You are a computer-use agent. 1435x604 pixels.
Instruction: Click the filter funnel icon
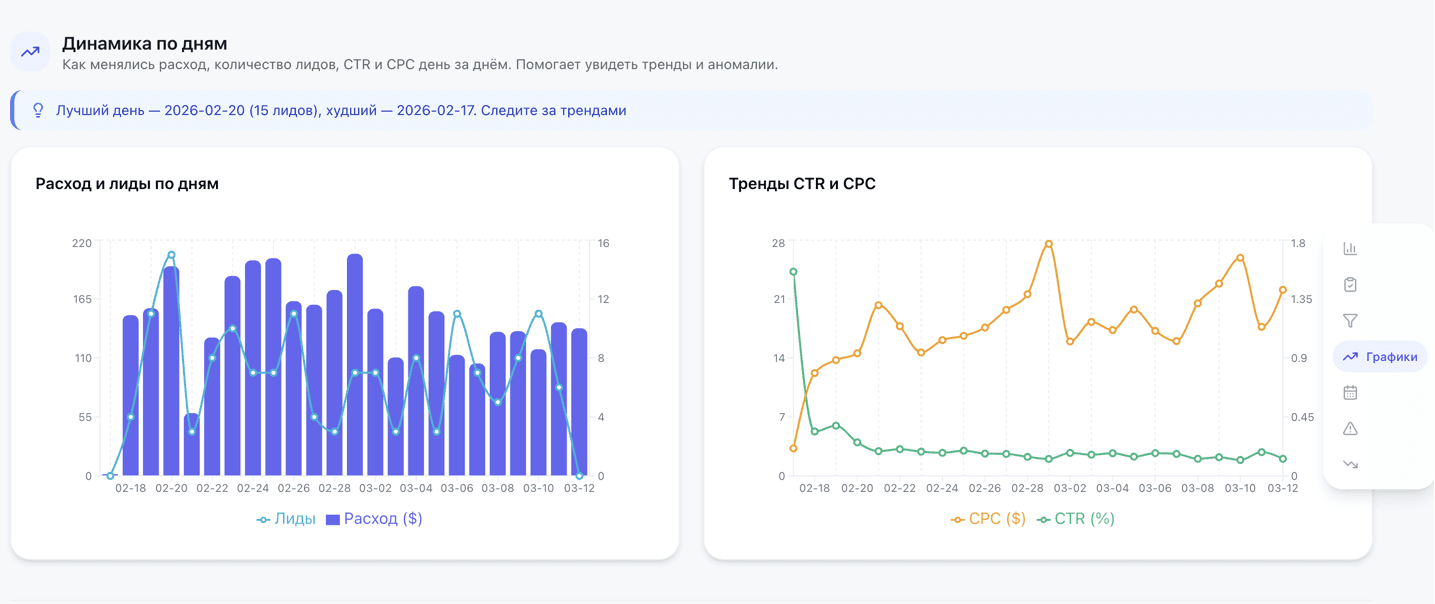[1350, 320]
